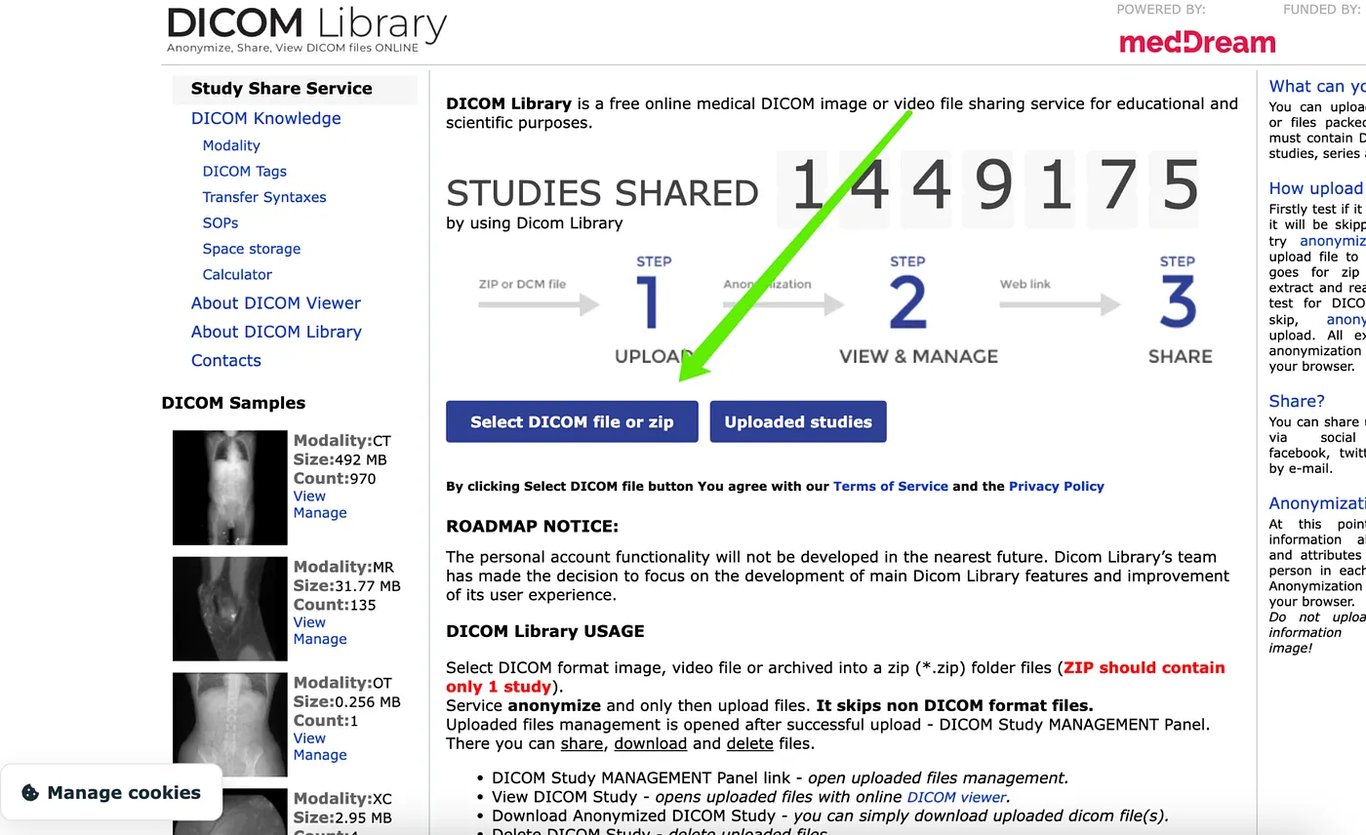Open the DICOM Knowledge section
Image resolution: width=1366 pixels, height=835 pixels.
266,118
